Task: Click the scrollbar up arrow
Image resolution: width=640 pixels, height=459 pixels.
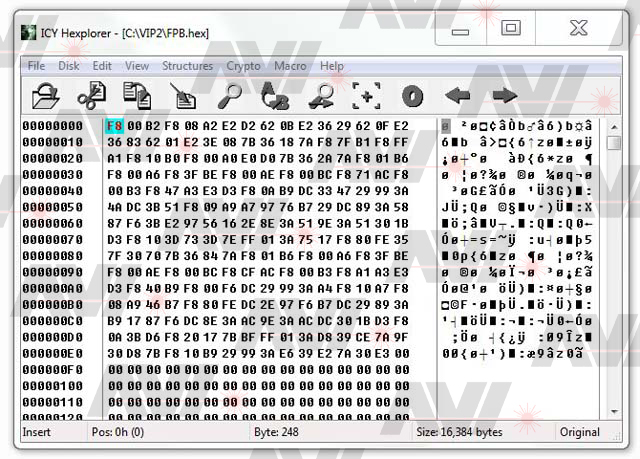Action: click(614, 126)
